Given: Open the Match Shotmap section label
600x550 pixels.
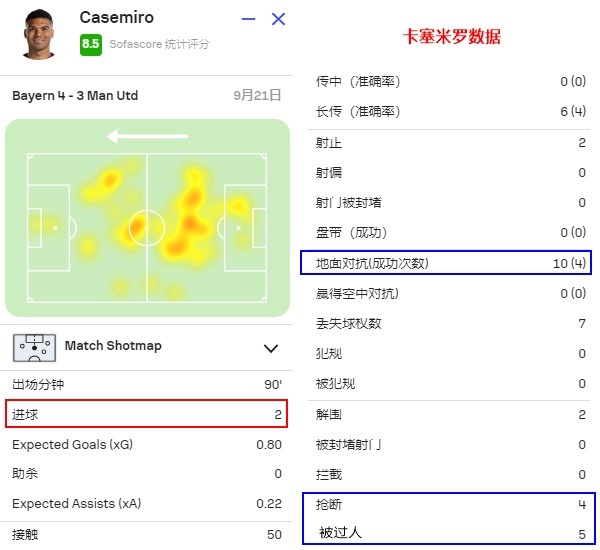Looking at the screenshot, I should pos(113,346).
